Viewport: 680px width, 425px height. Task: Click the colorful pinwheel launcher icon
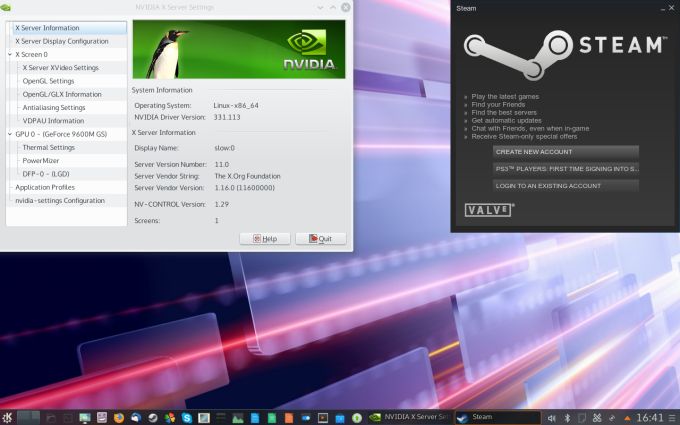click(x=170, y=418)
